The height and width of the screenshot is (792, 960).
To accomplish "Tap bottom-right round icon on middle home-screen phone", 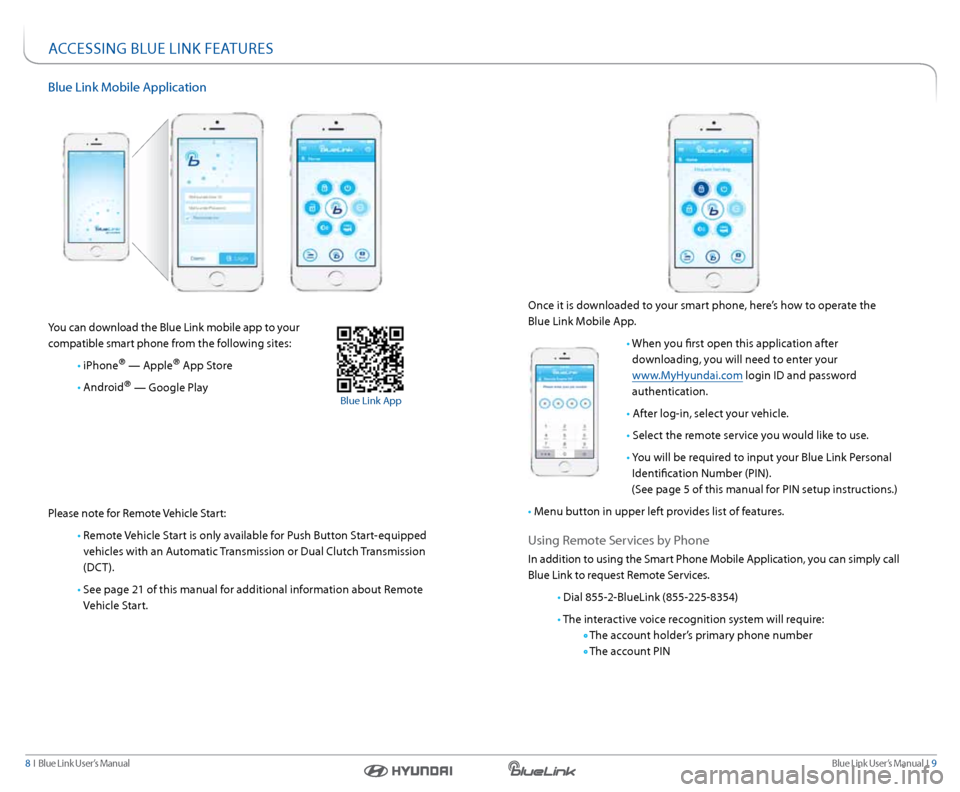I will [361, 255].
